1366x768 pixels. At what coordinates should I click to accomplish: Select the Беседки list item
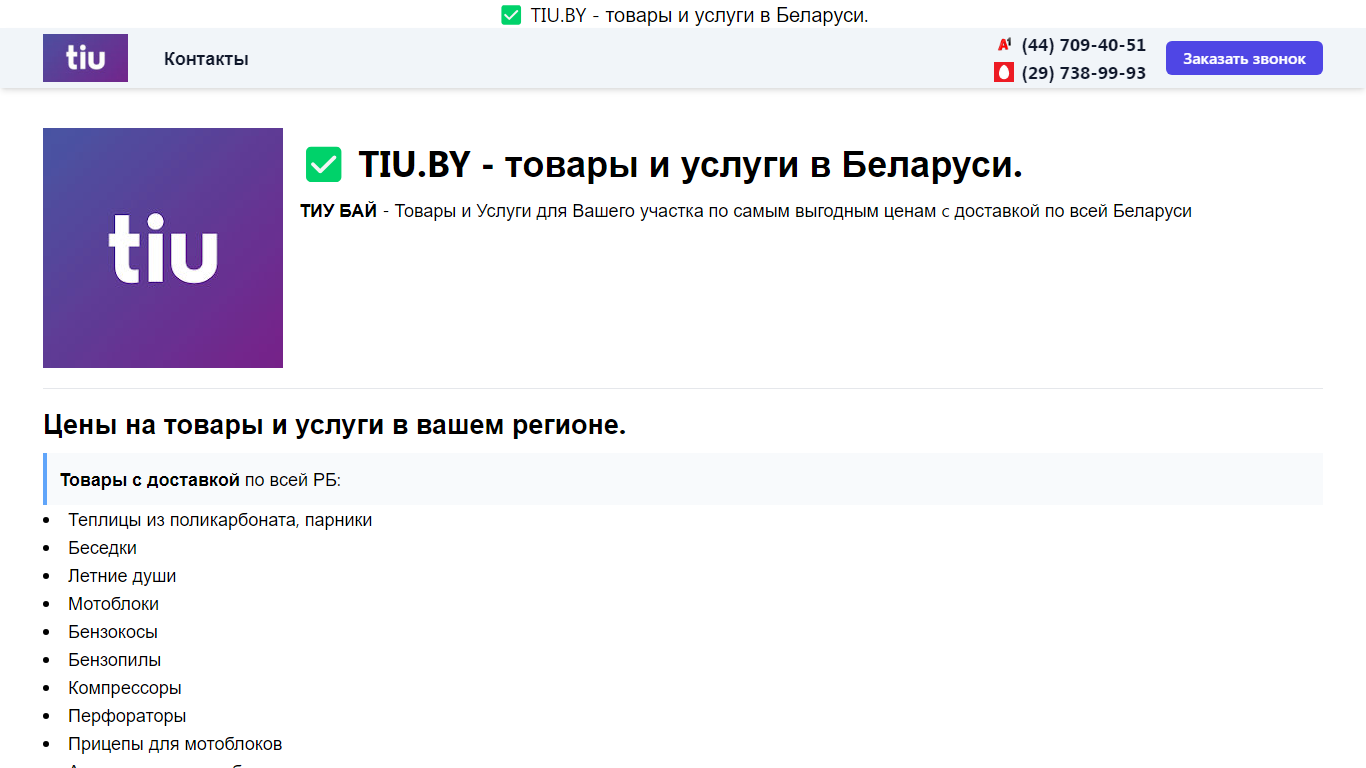click(x=102, y=548)
